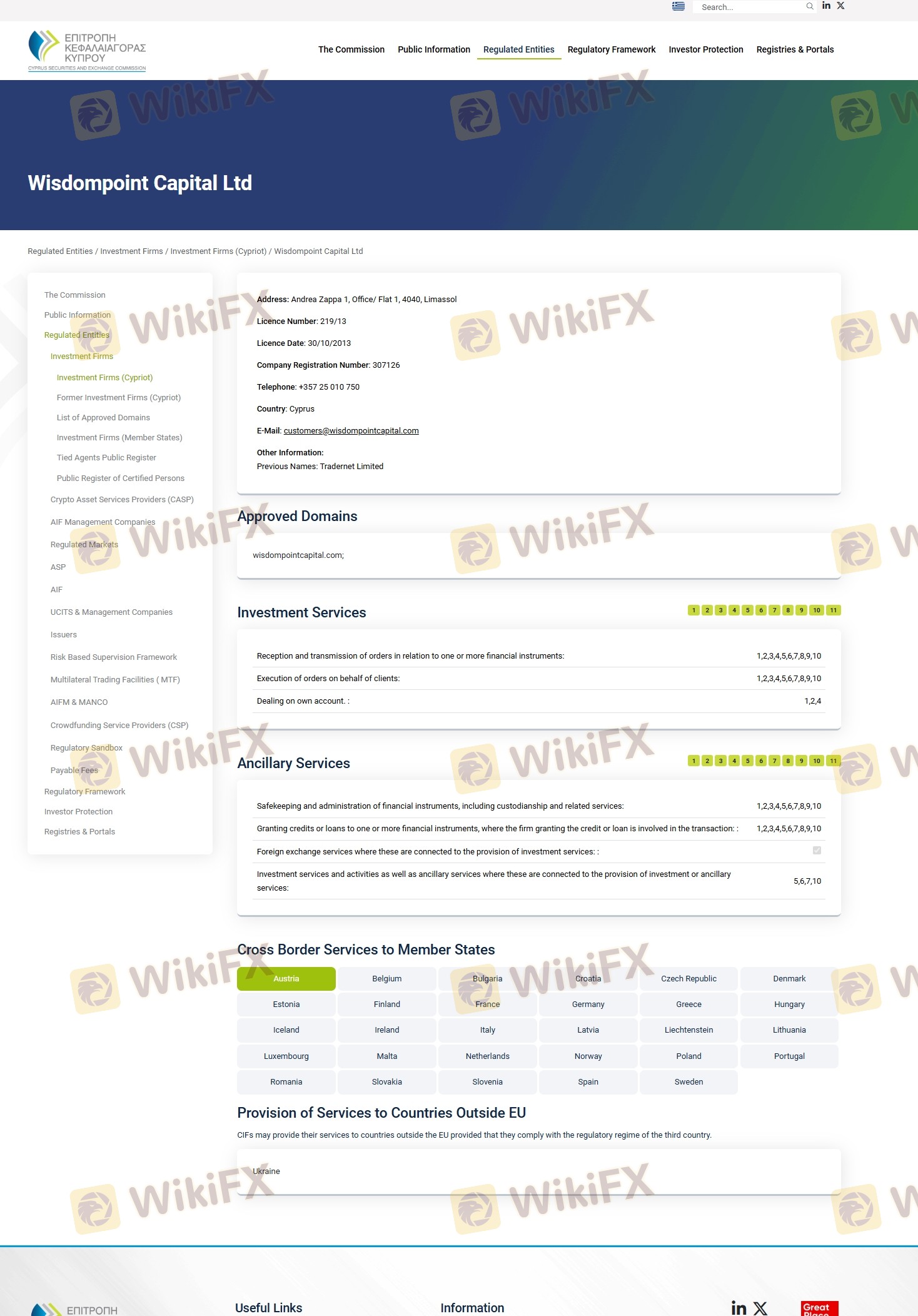This screenshot has height=1316, width=918.
Task: Open Regulated Markets in sidebar
Action: (x=84, y=545)
